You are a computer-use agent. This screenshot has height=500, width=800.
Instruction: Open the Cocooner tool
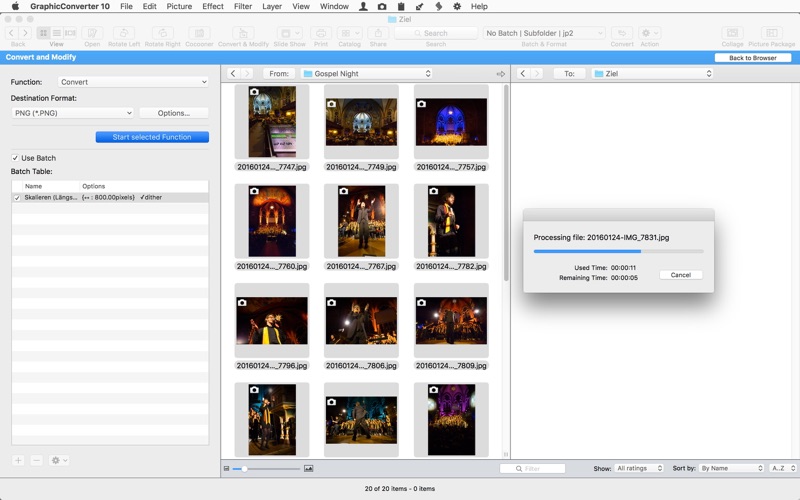199,34
